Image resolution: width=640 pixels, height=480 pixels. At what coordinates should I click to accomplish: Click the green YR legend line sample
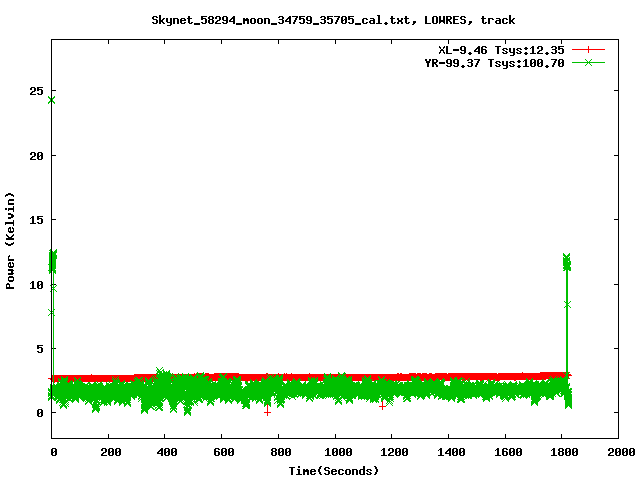[588, 63]
